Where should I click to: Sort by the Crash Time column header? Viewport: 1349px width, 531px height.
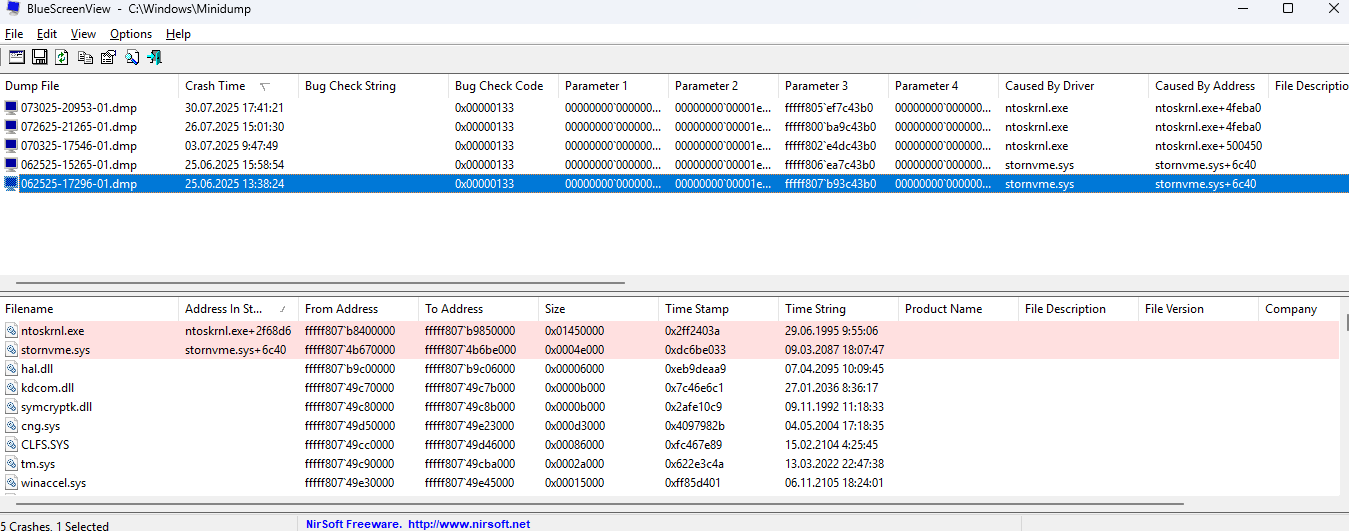point(239,86)
